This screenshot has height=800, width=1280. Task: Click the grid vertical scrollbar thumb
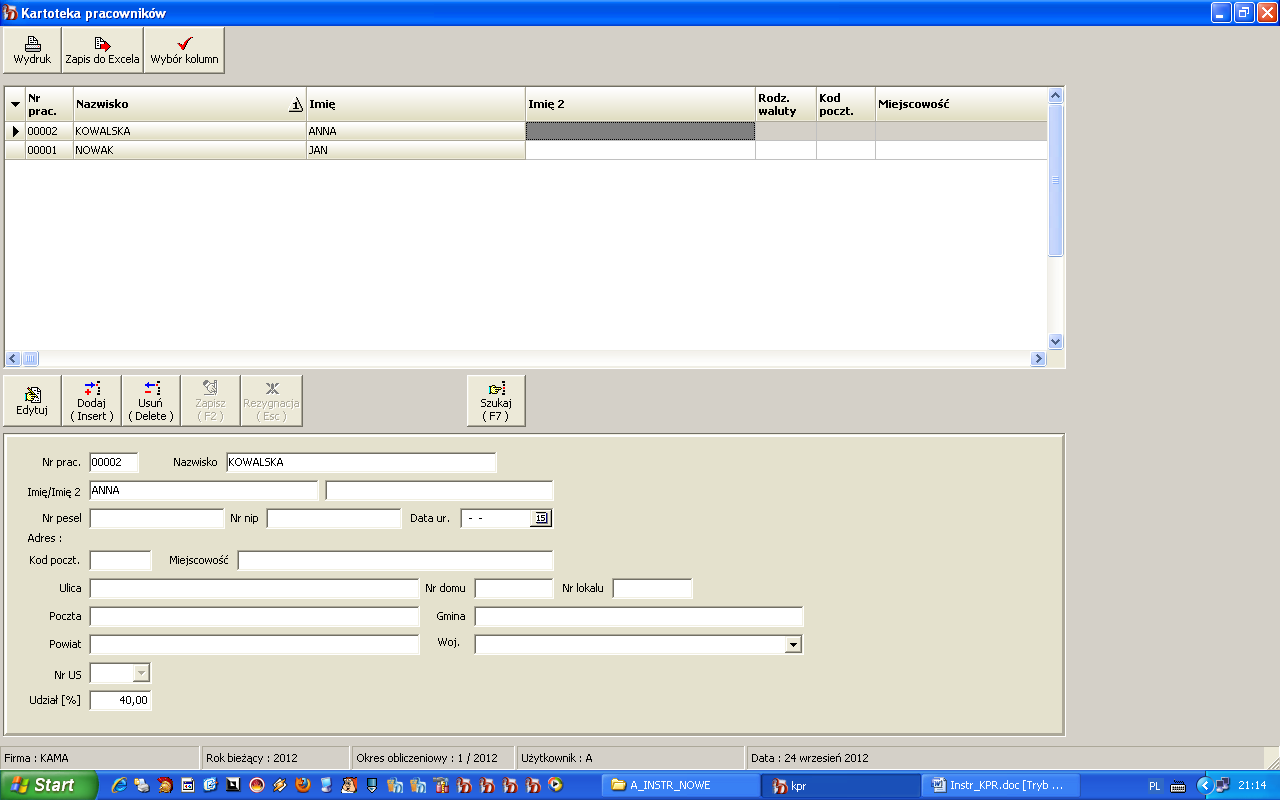point(1055,180)
